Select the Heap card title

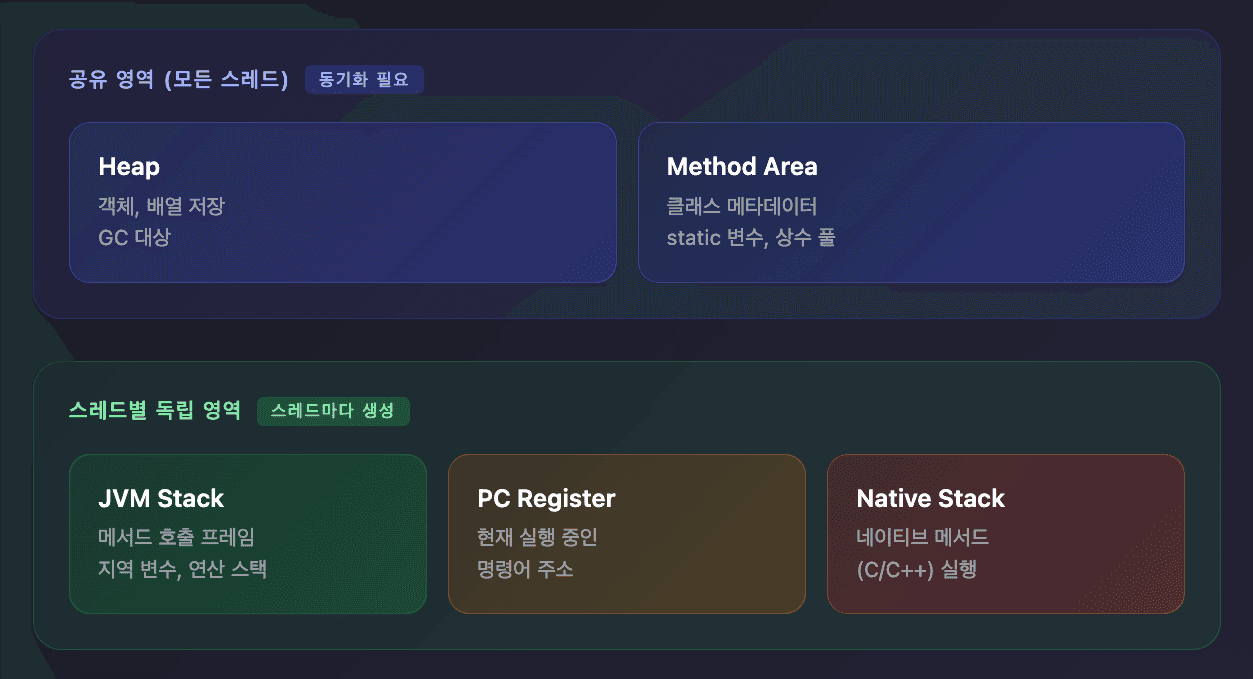point(129,167)
